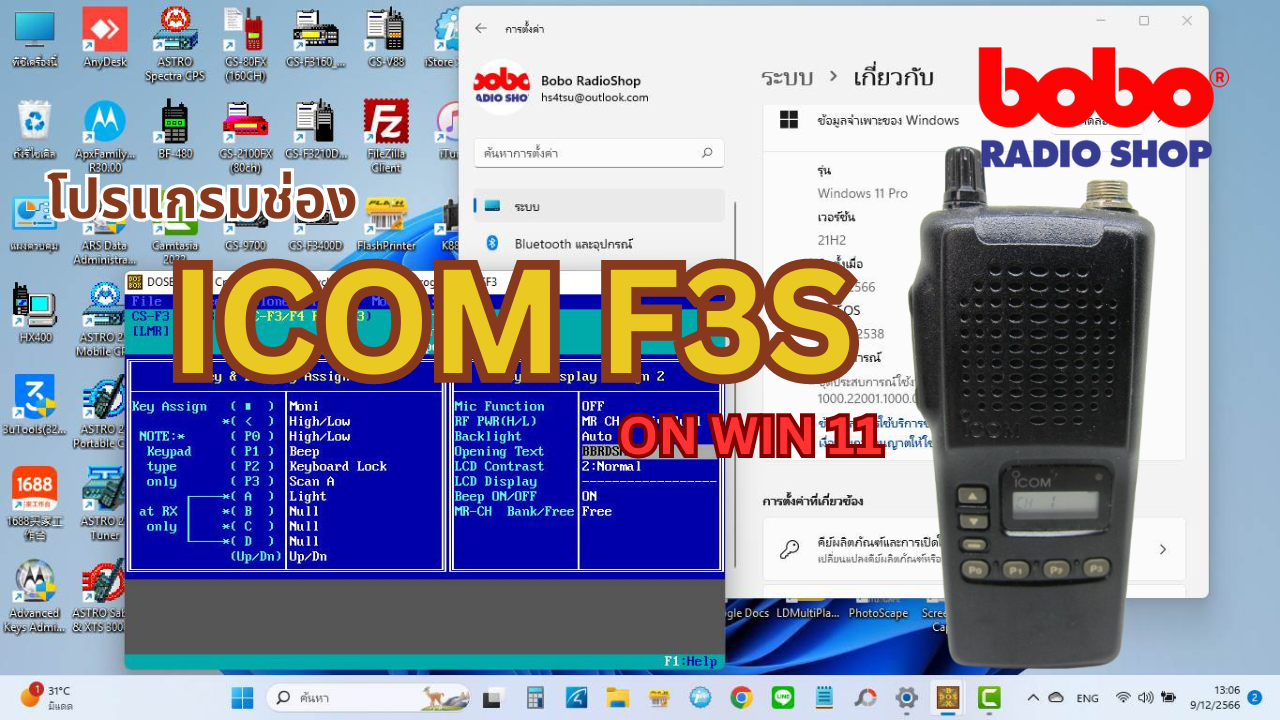The width and height of the screenshot is (1280, 720).
Task: Select the LCD Contrast Z:Normal value
Action: [x=611, y=466]
